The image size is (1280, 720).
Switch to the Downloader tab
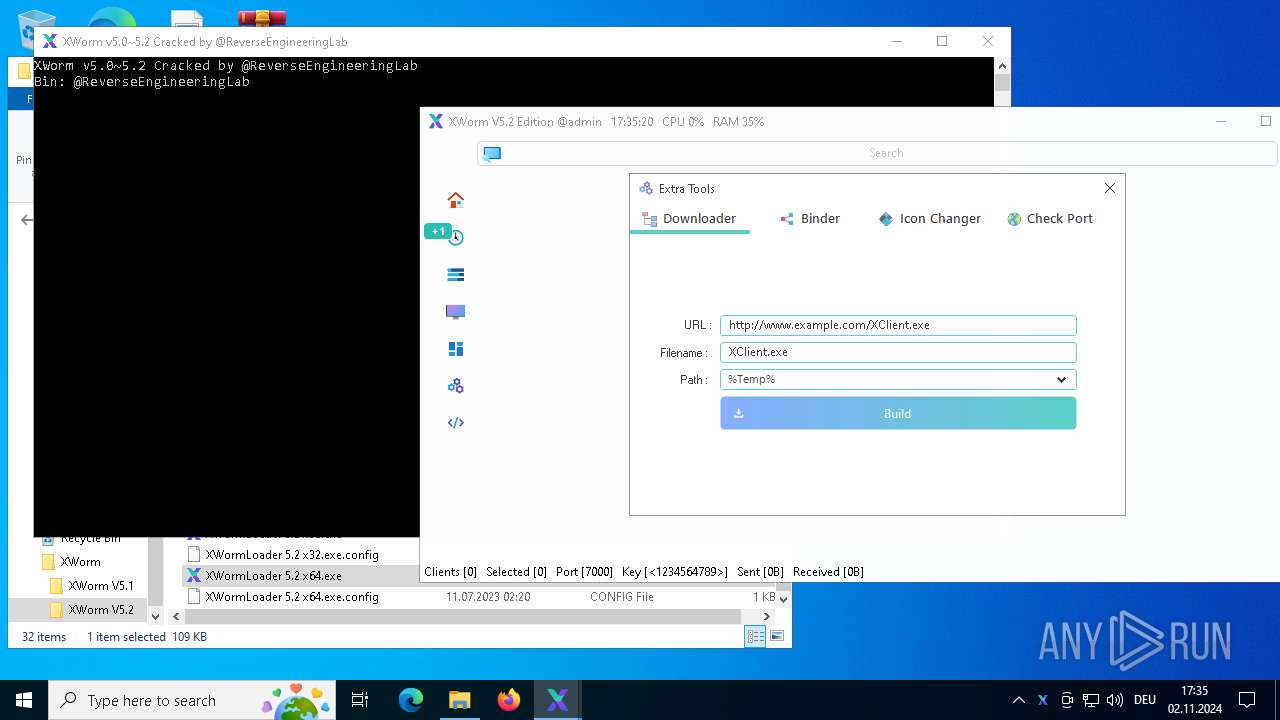point(689,219)
